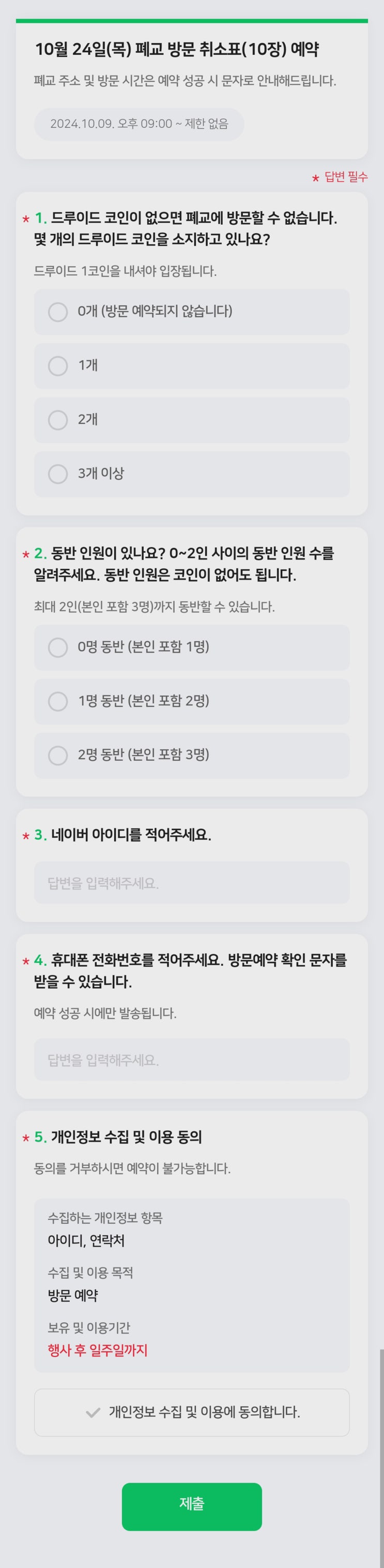
Task: Check the 개인정보 수집 및 이용 동의 box
Action: (191, 1412)
